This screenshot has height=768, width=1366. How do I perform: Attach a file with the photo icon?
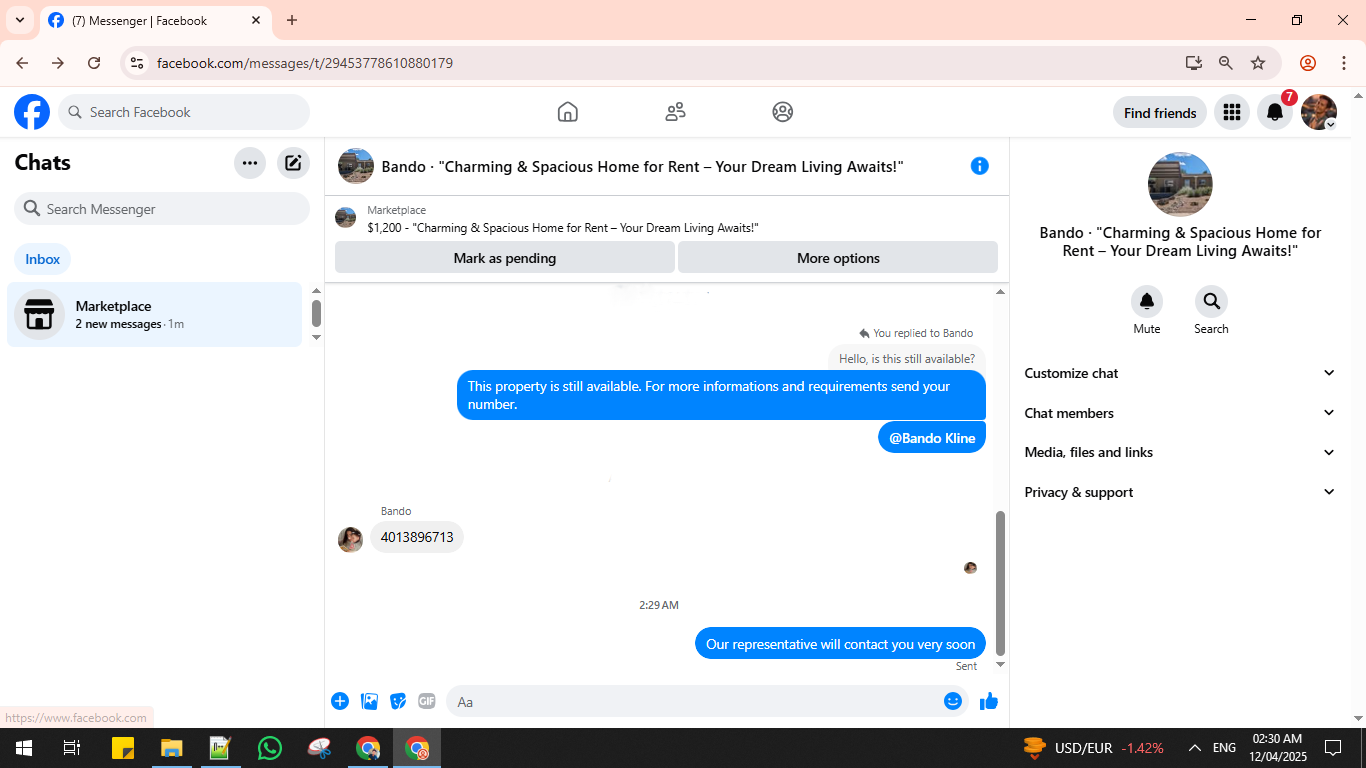coord(369,701)
